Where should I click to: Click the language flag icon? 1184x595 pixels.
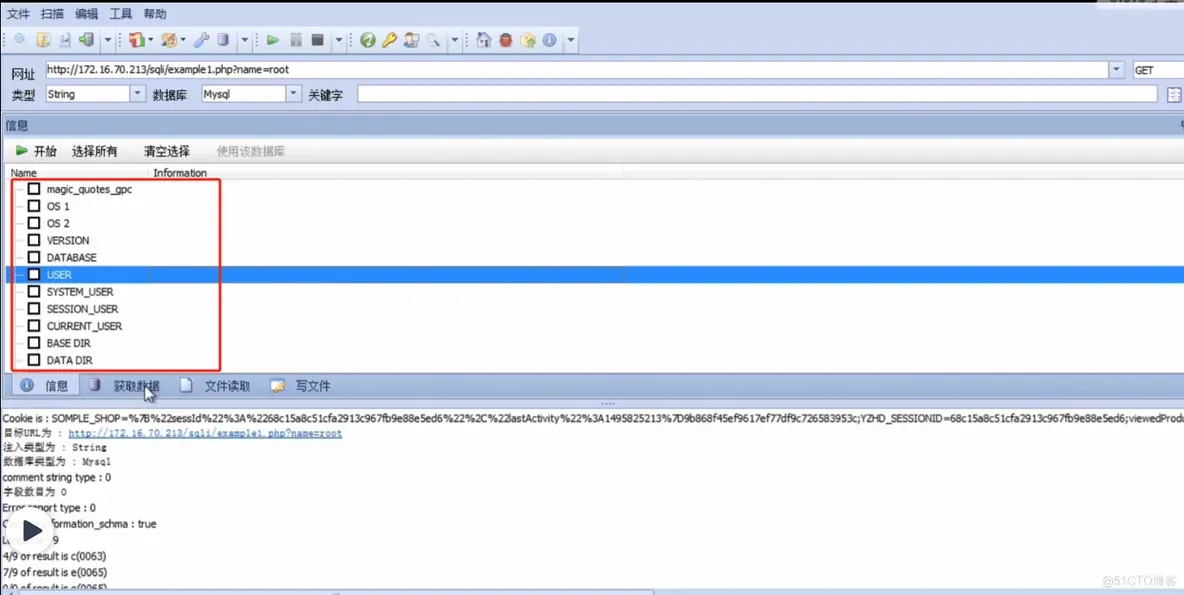(x=137, y=40)
